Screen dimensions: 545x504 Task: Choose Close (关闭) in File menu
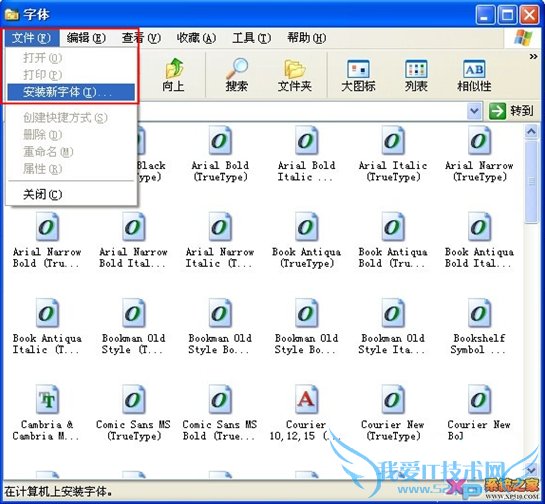[x=71, y=195]
